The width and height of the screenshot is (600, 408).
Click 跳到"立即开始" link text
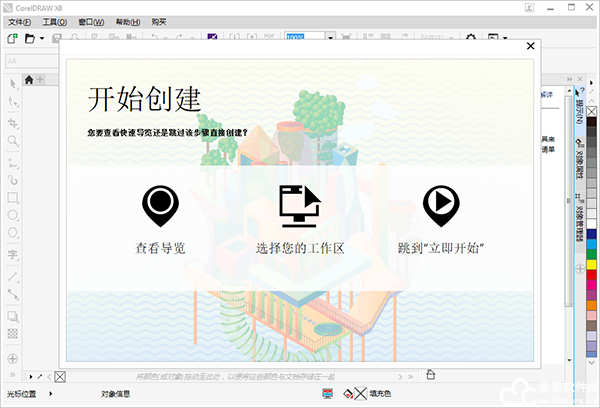441,248
